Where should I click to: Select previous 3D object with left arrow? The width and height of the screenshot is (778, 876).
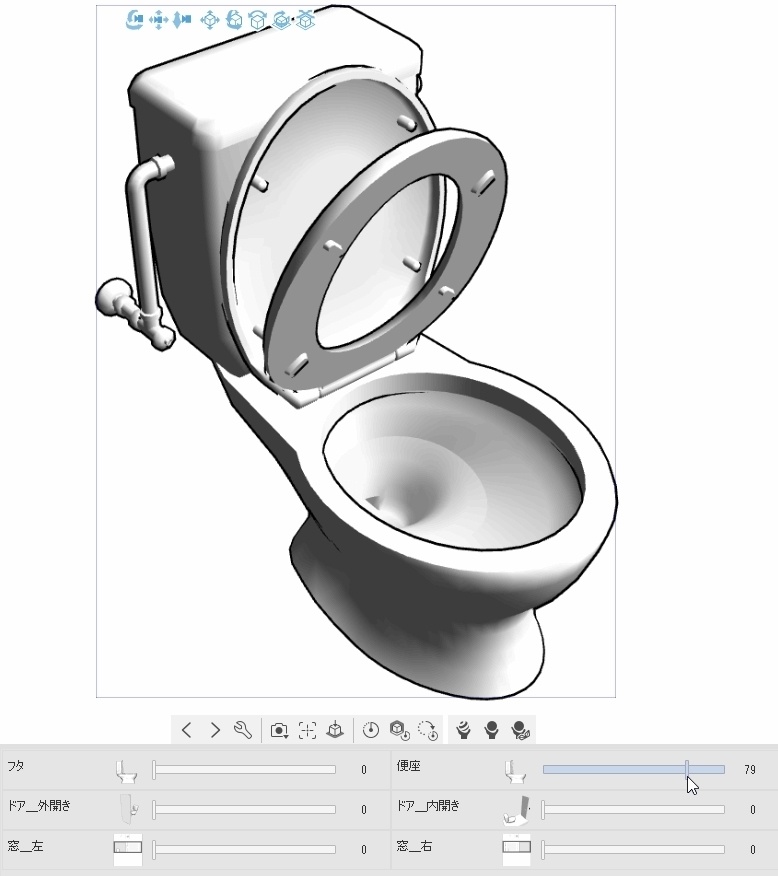coord(187,730)
